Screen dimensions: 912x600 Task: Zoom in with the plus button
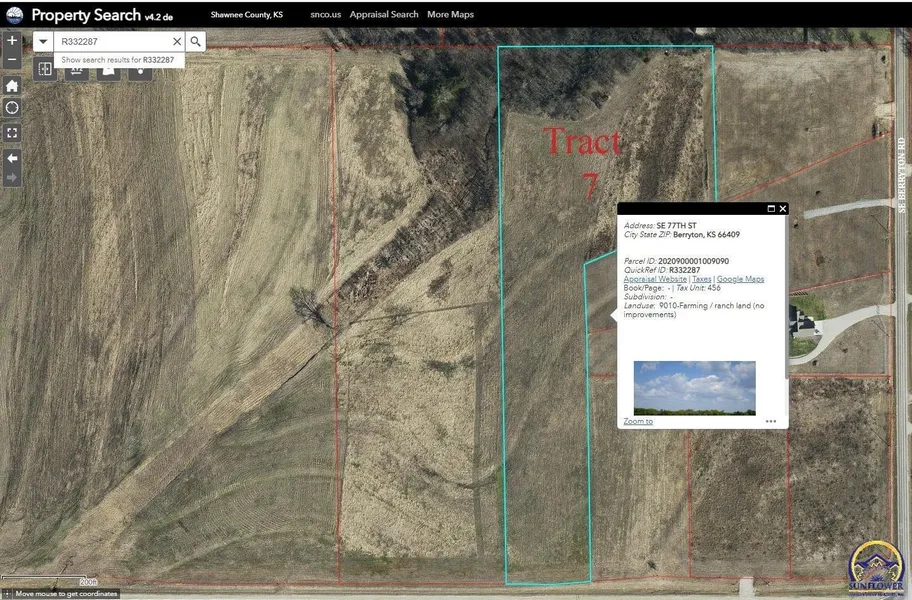pos(12,41)
